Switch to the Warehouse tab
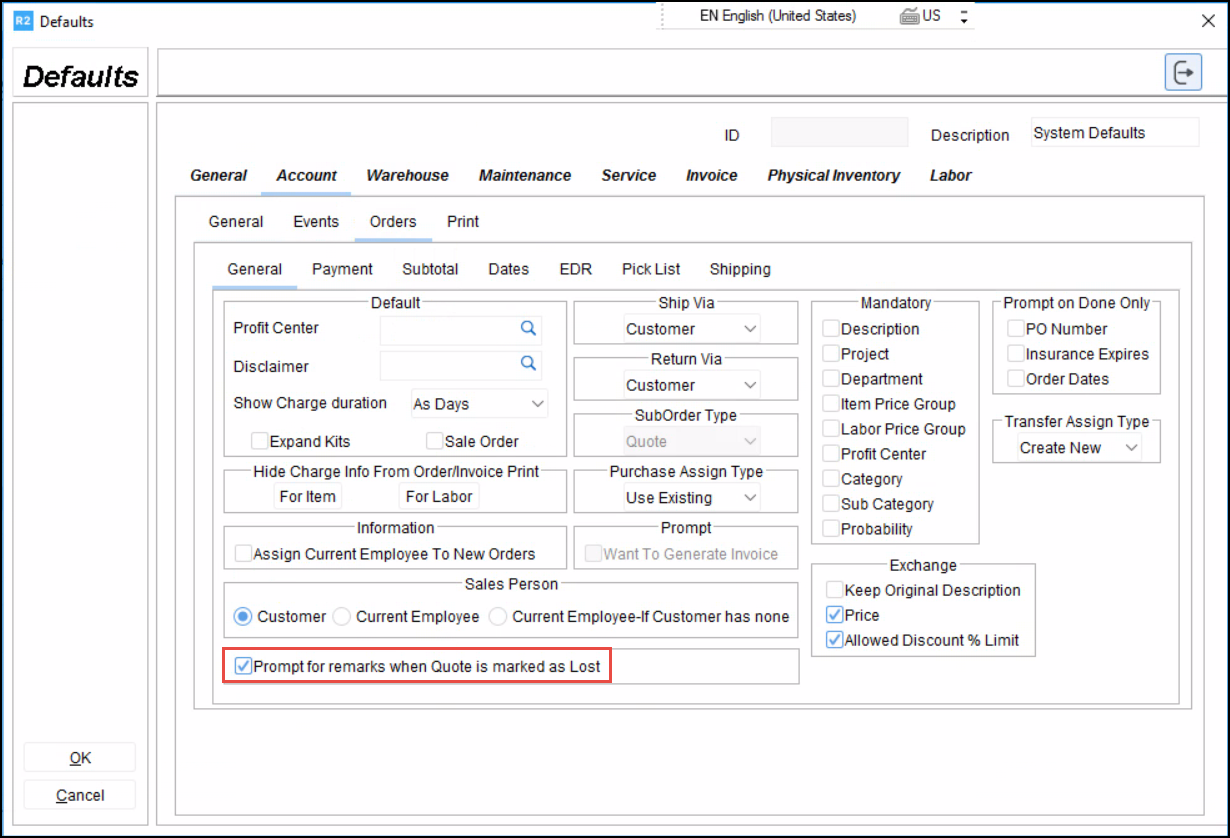The image size is (1230, 838). (407, 175)
